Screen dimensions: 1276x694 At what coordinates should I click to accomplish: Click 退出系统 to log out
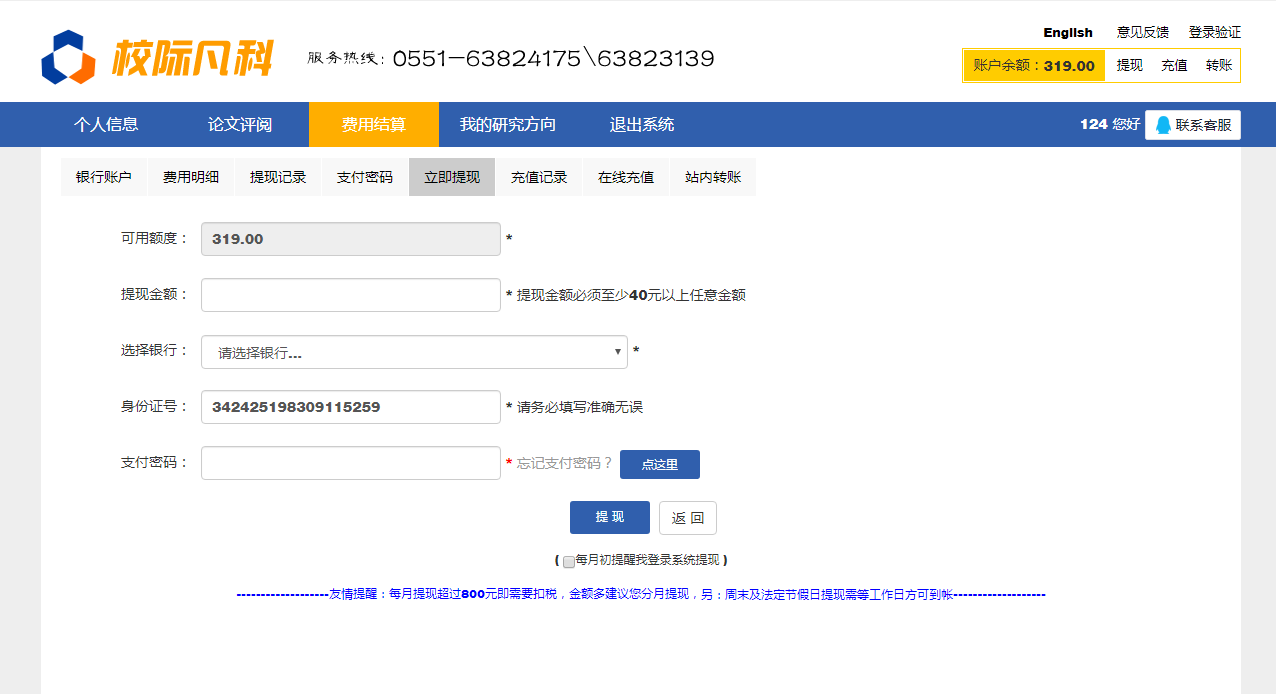642,125
